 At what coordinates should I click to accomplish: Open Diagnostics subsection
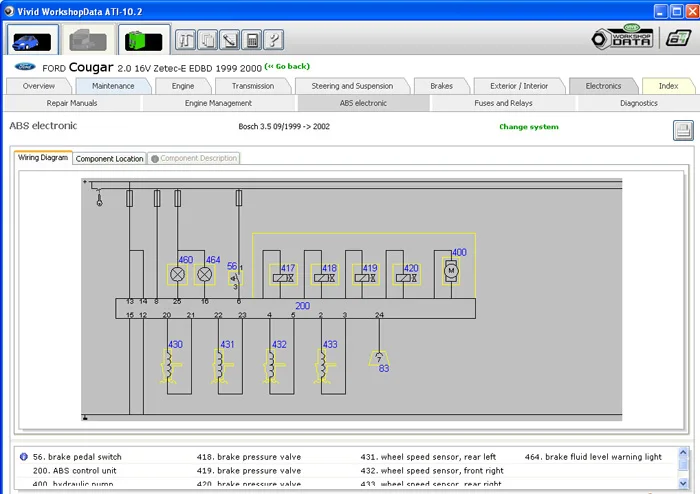click(639, 103)
